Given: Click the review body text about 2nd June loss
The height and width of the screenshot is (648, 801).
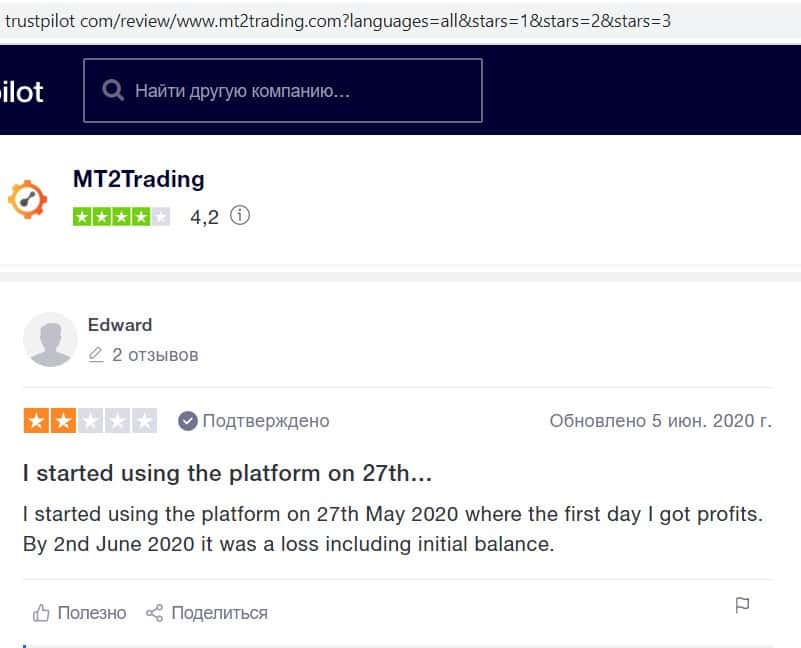Looking at the screenshot, I should pyautogui.click(x=288, y=546).
